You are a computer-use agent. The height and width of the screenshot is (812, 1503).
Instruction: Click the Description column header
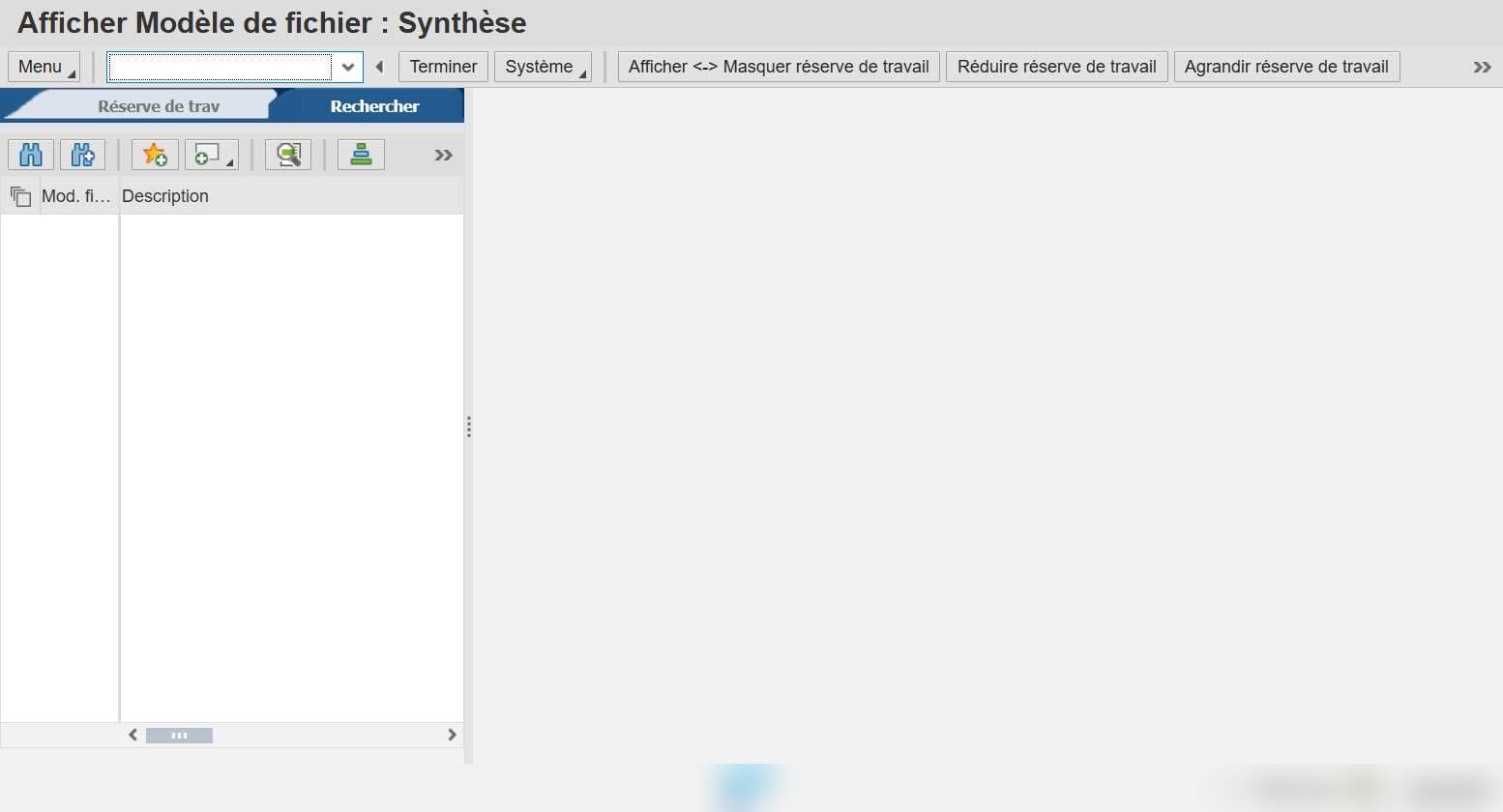click(x=291, y=196)
